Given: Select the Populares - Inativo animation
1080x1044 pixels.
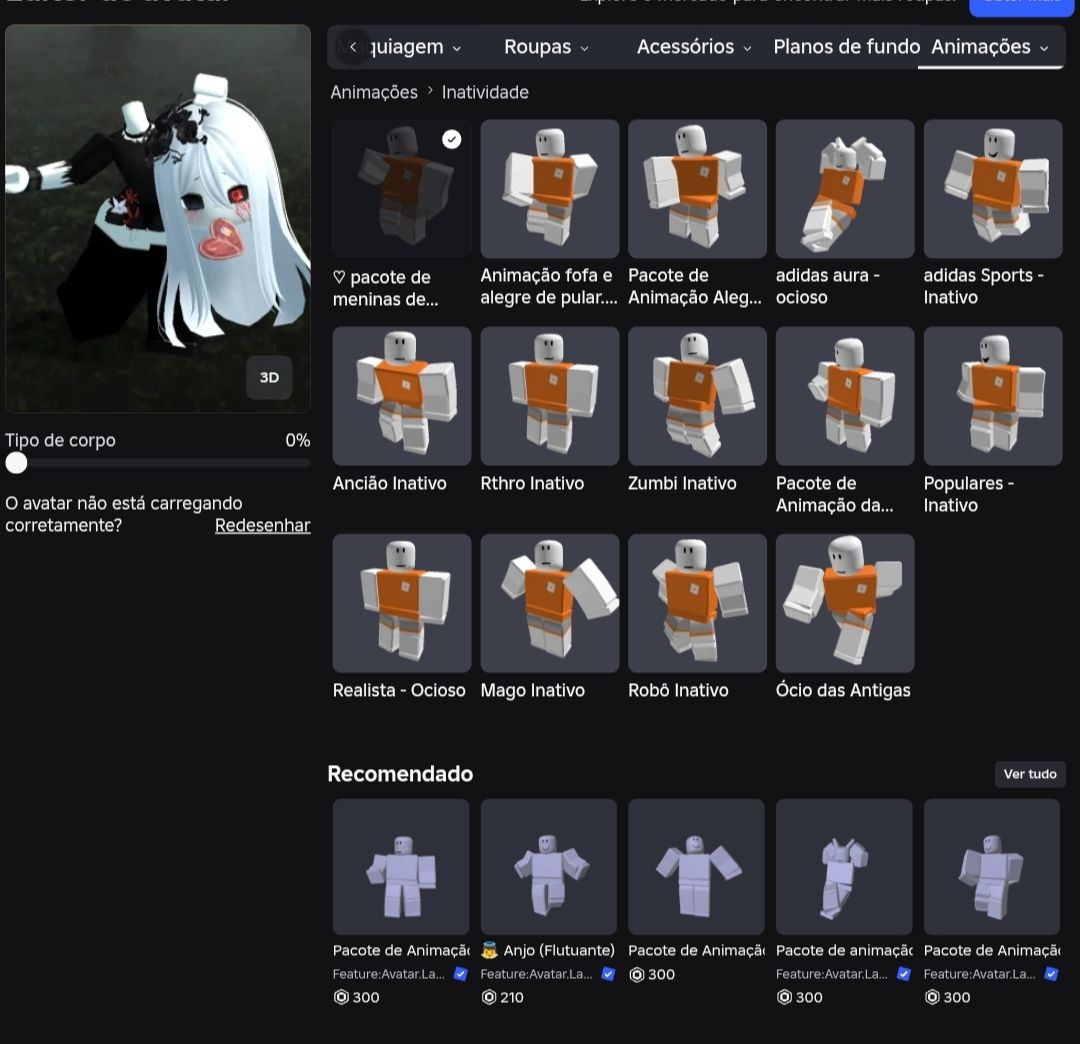Looking at the screenshot, I should (993, 396).
